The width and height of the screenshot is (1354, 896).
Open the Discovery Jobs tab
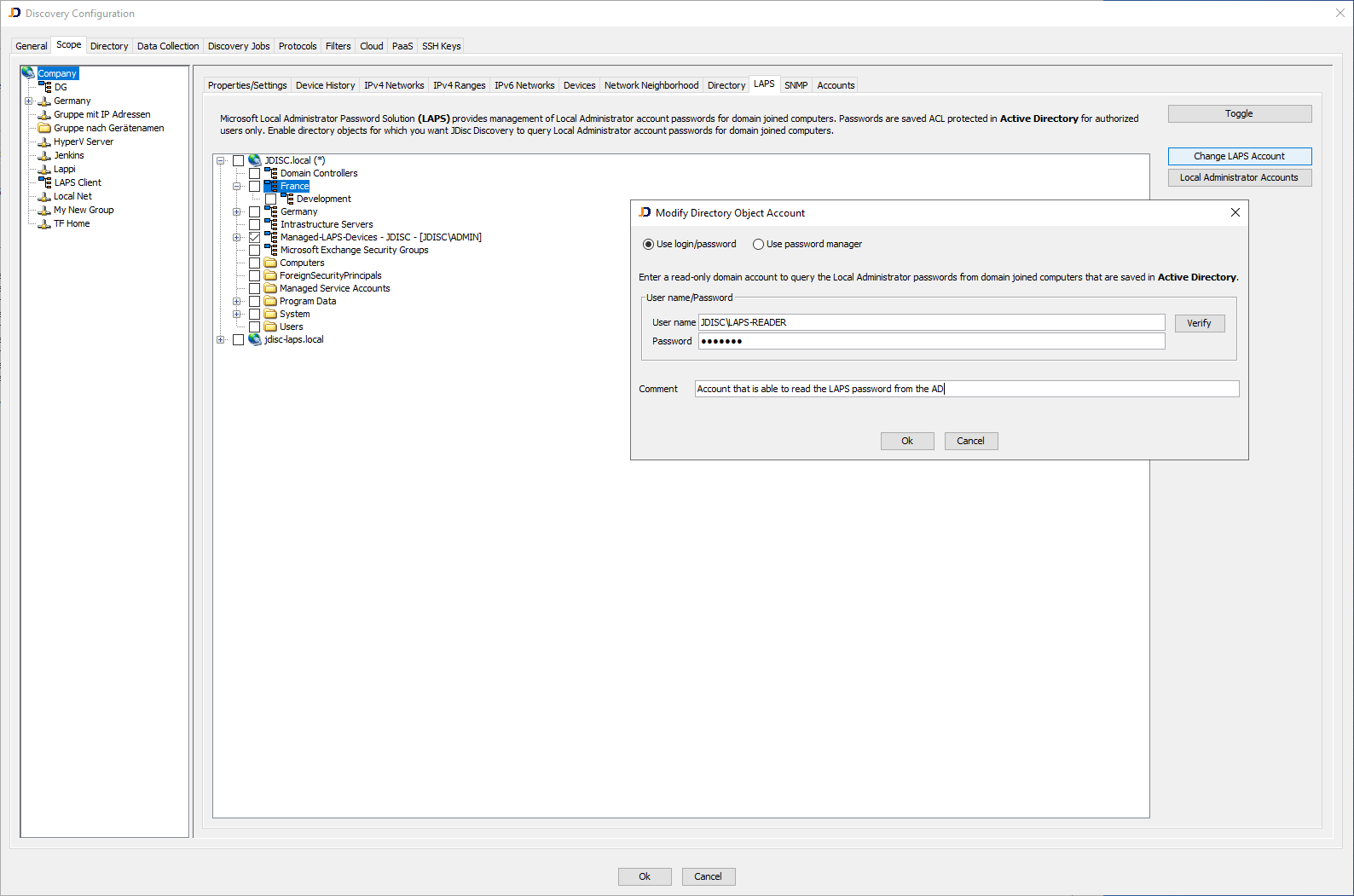click(x=239, y=46)
